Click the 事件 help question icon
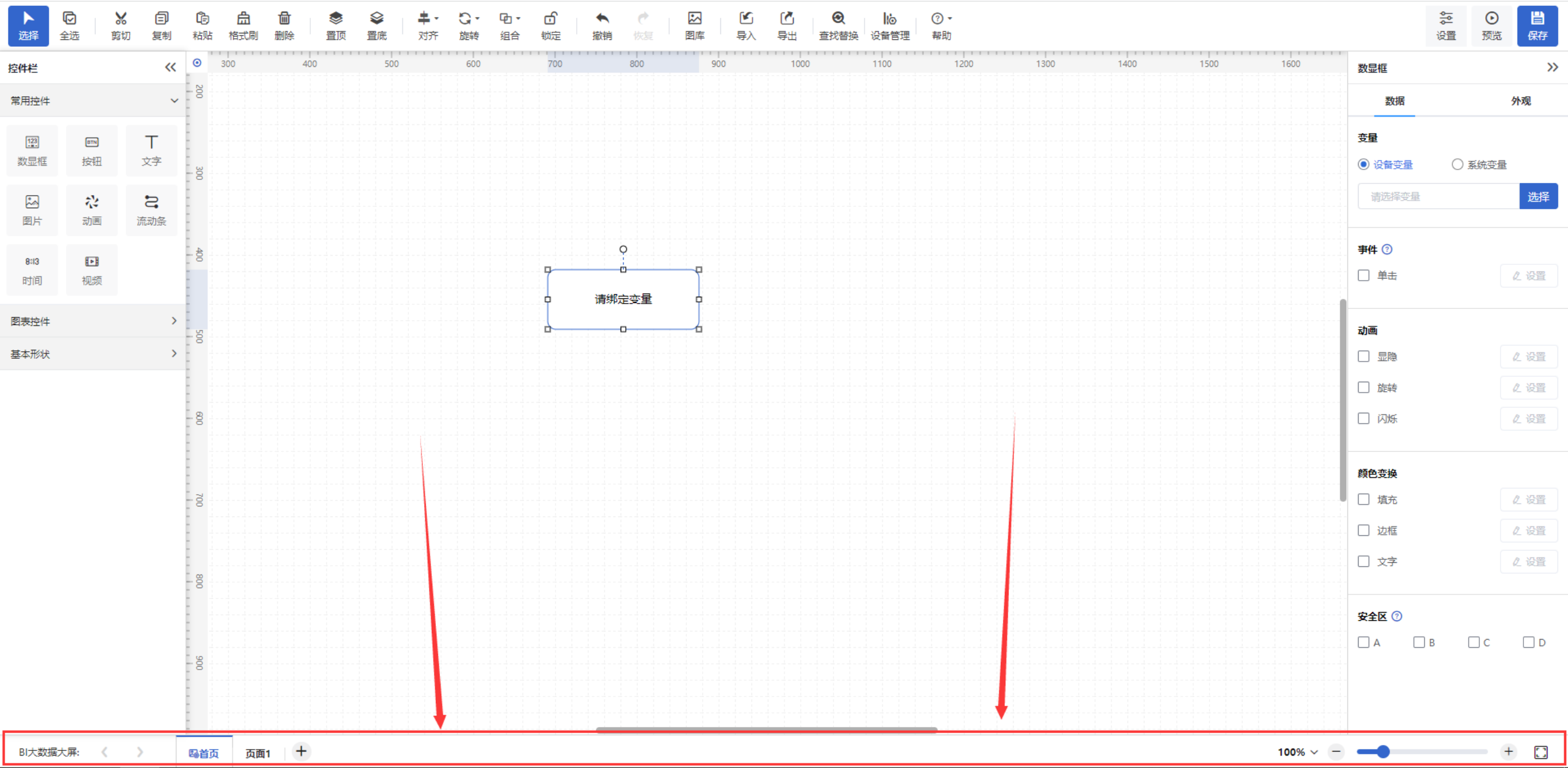This screenshot has height=768, width=1568. pyautogui.click(x=1387, y=250)
